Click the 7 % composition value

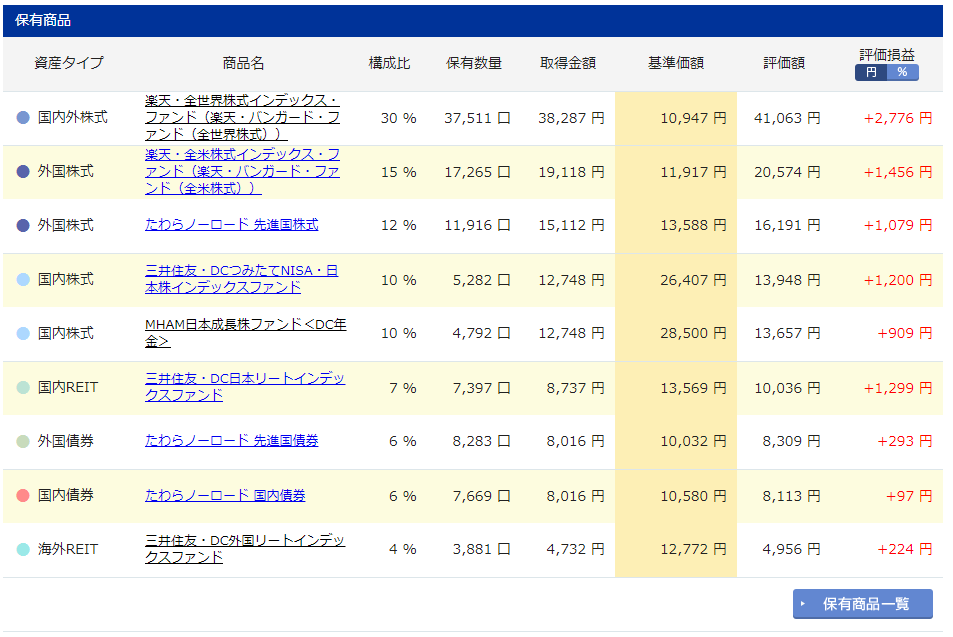403,388
